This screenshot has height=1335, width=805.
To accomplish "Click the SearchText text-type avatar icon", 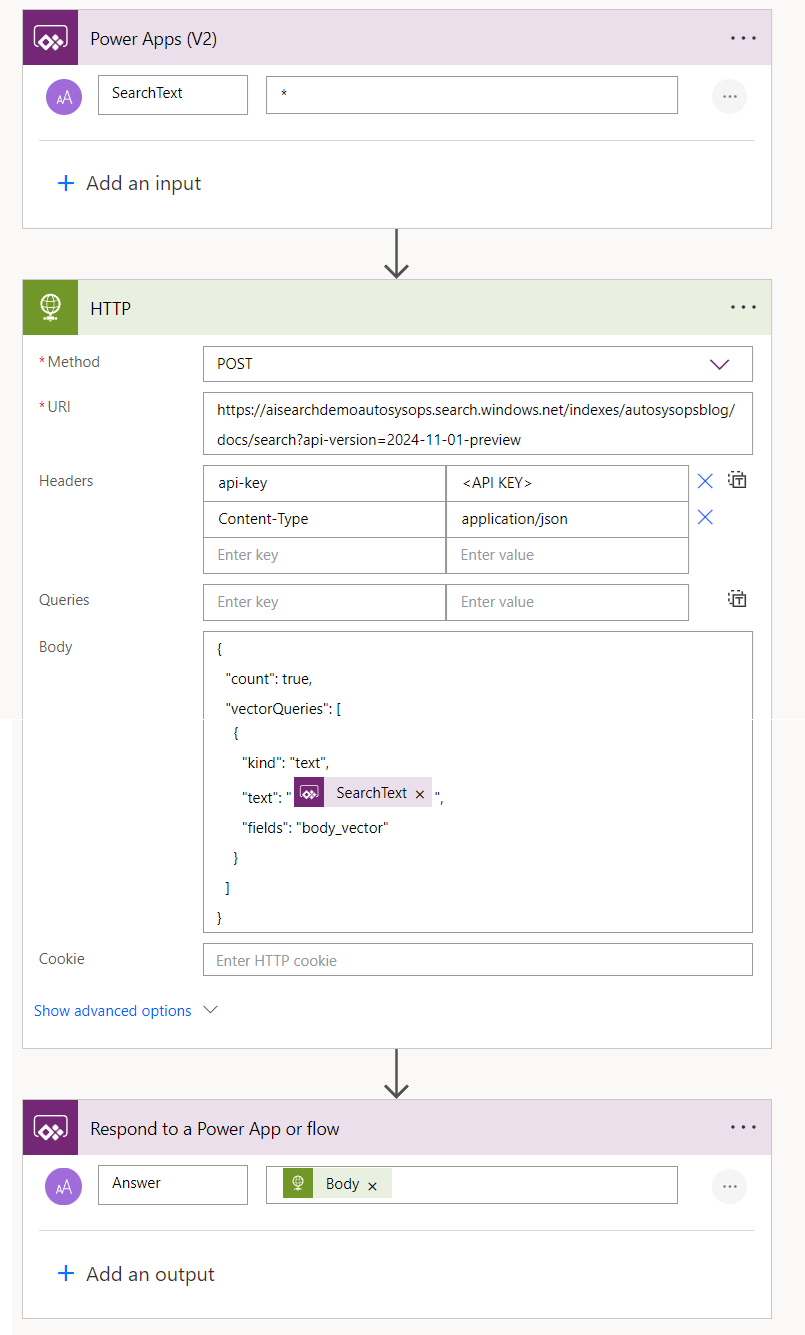I will point(64,96).
